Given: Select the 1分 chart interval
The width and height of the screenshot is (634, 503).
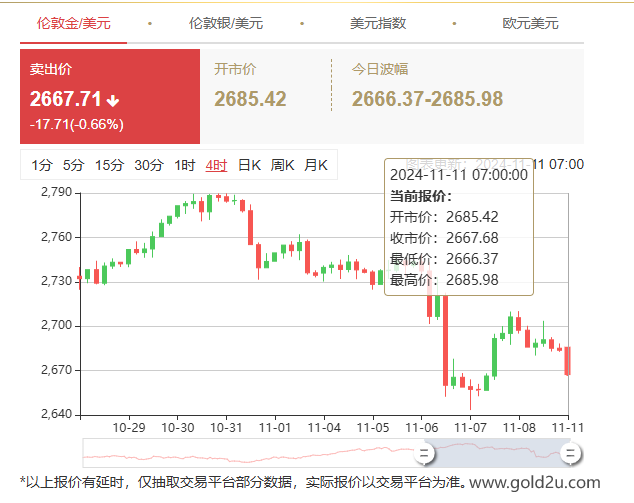Looking at the screenshot, I should click(42, 165).
